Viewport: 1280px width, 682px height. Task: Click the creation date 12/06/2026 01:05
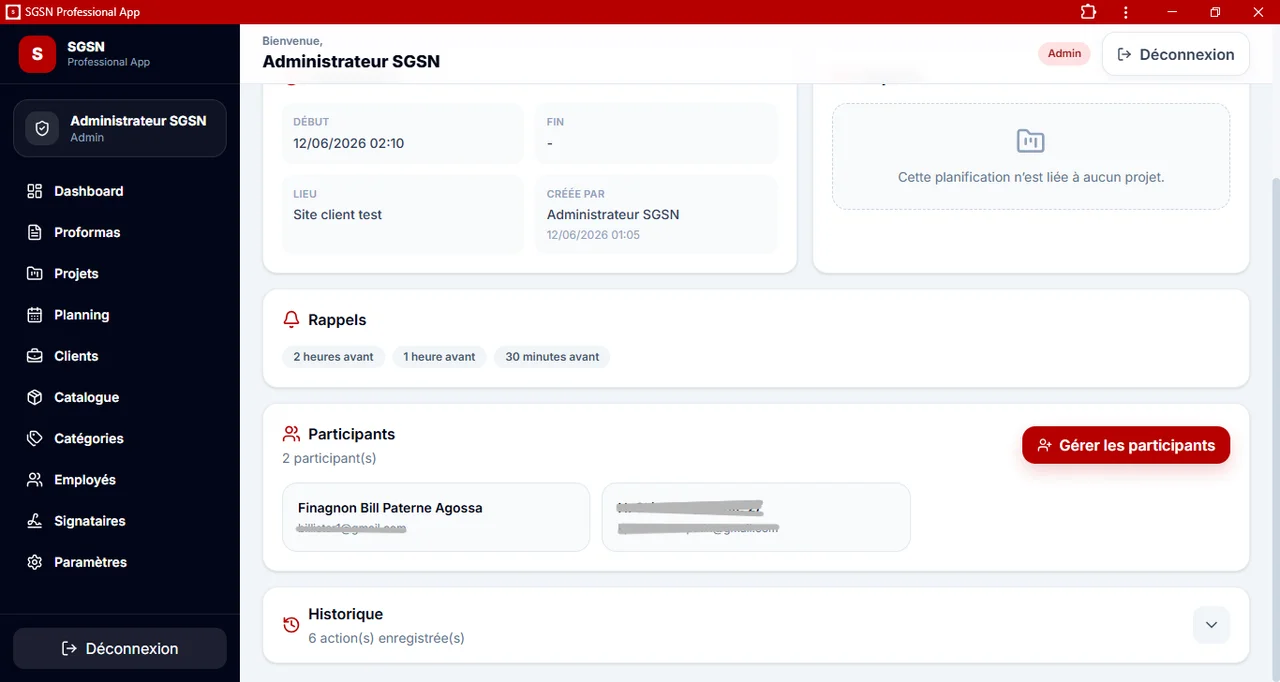coord(593,235)
